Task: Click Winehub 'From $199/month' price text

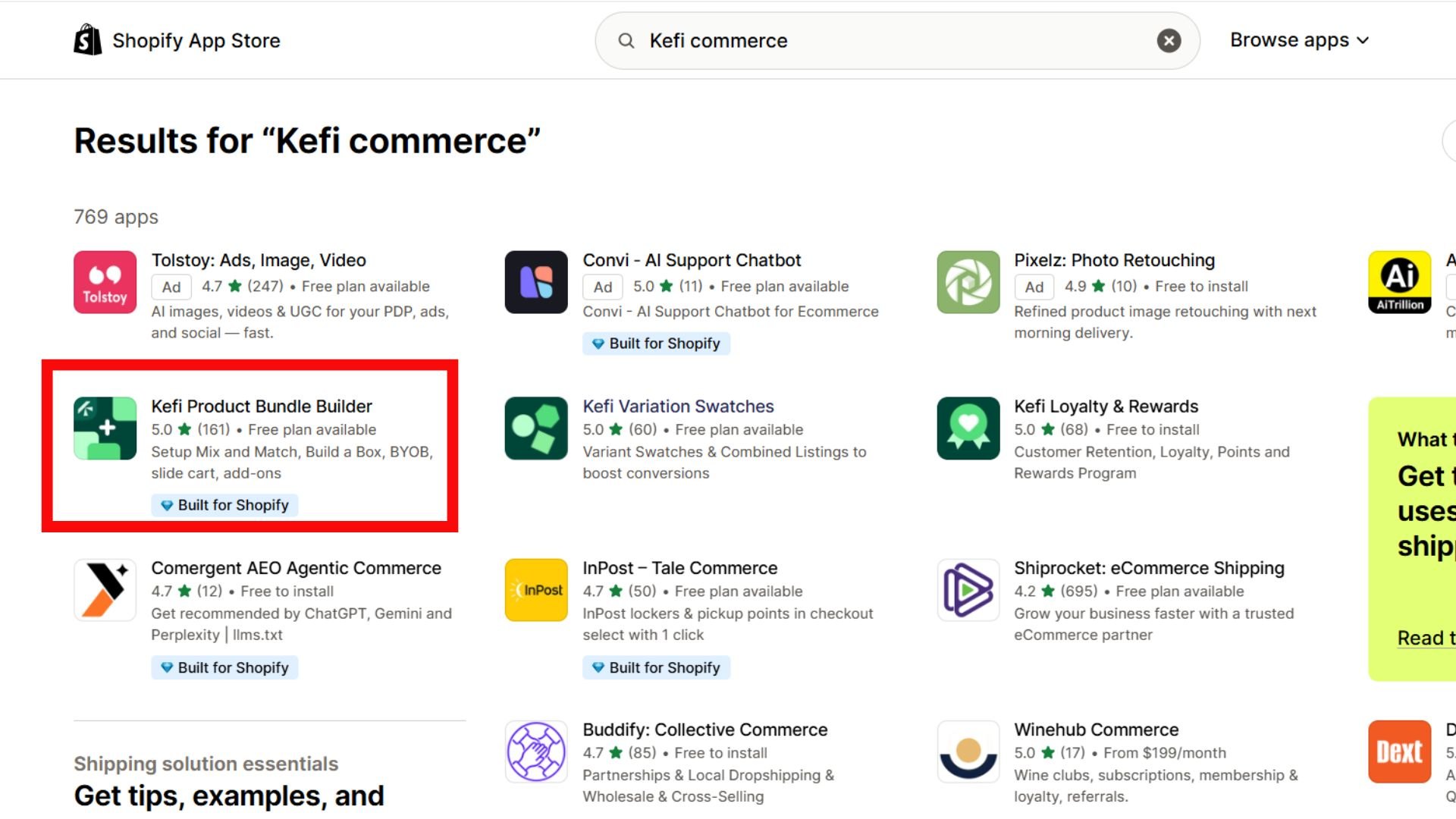Action: (1165, 752)
